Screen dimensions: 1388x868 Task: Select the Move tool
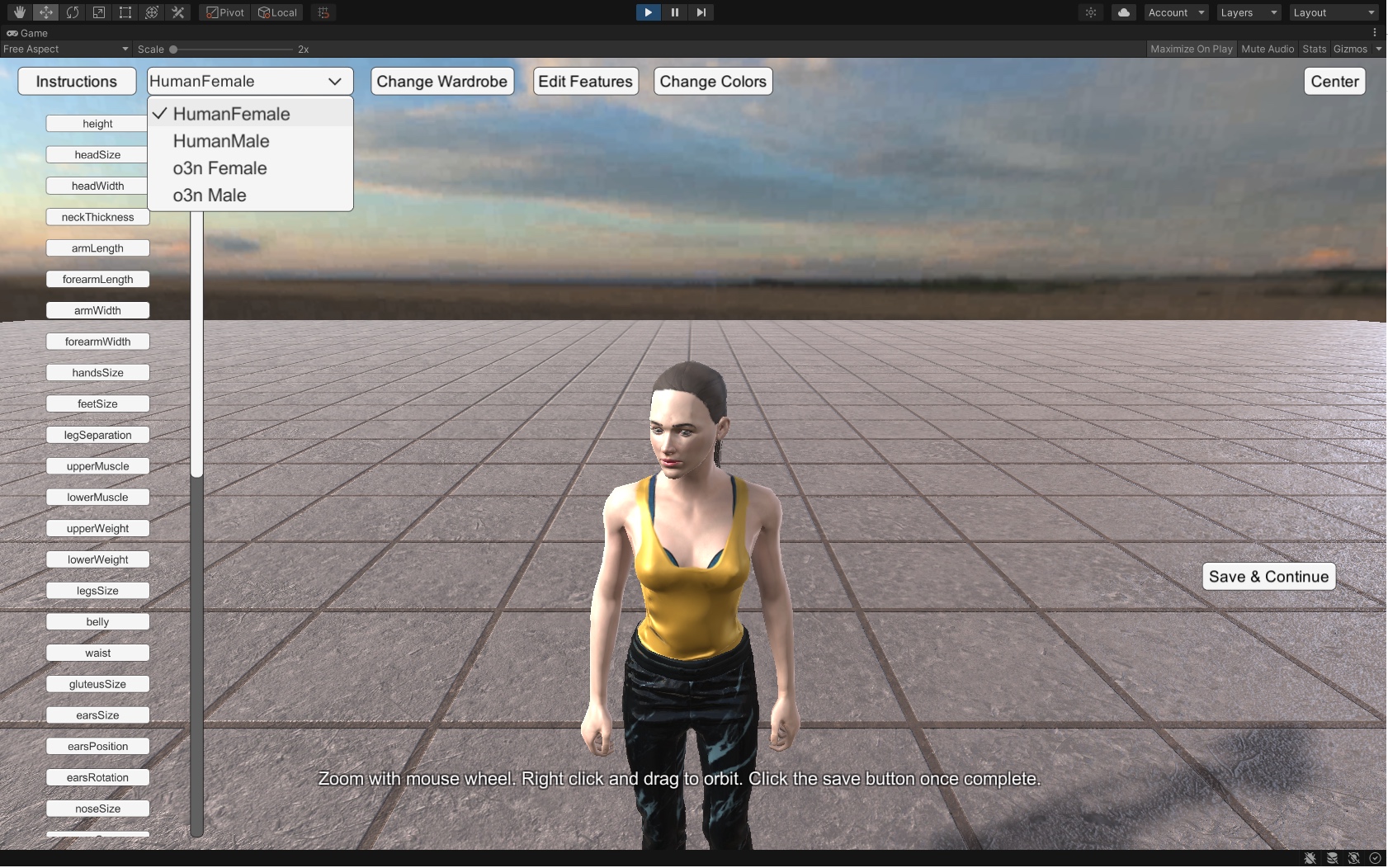coord(46,12)
